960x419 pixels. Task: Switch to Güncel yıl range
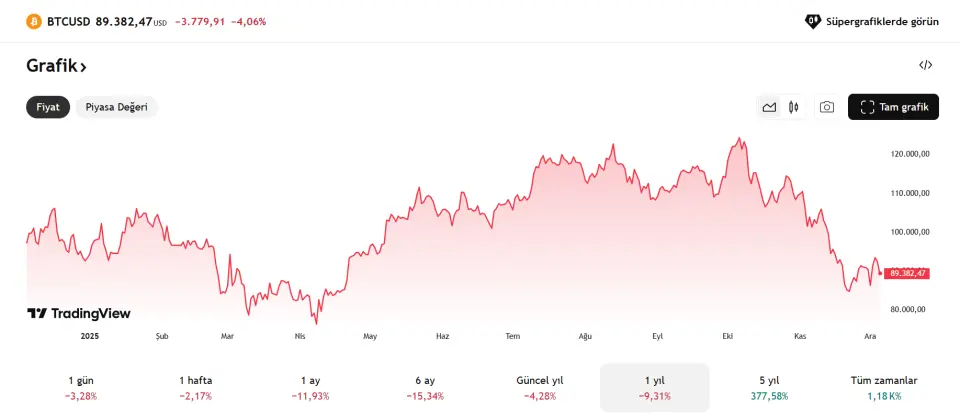coord(539,387)
